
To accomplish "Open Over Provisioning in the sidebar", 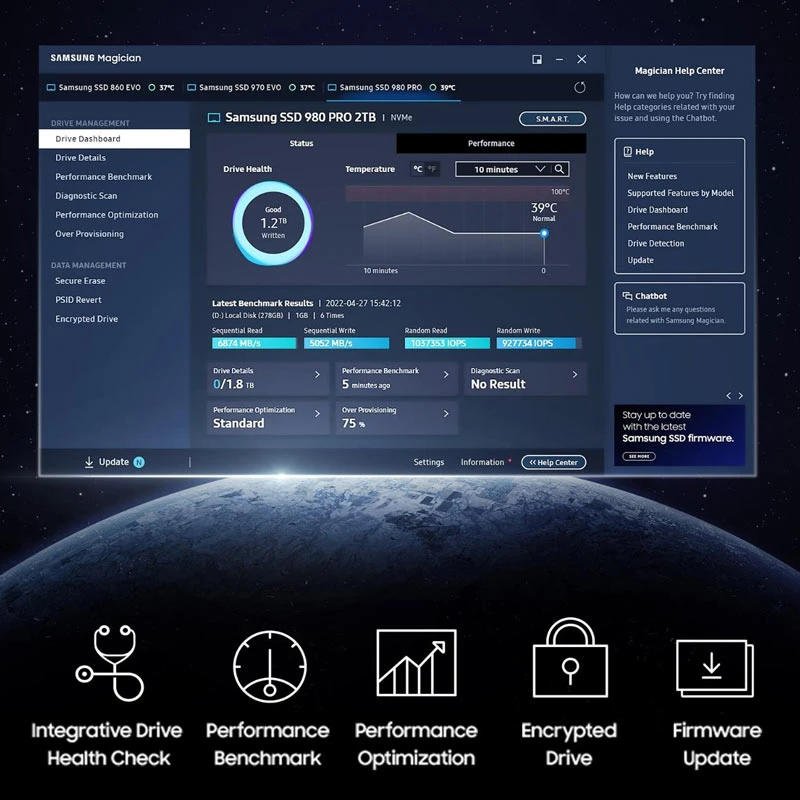I will click(x=89, y=234).
